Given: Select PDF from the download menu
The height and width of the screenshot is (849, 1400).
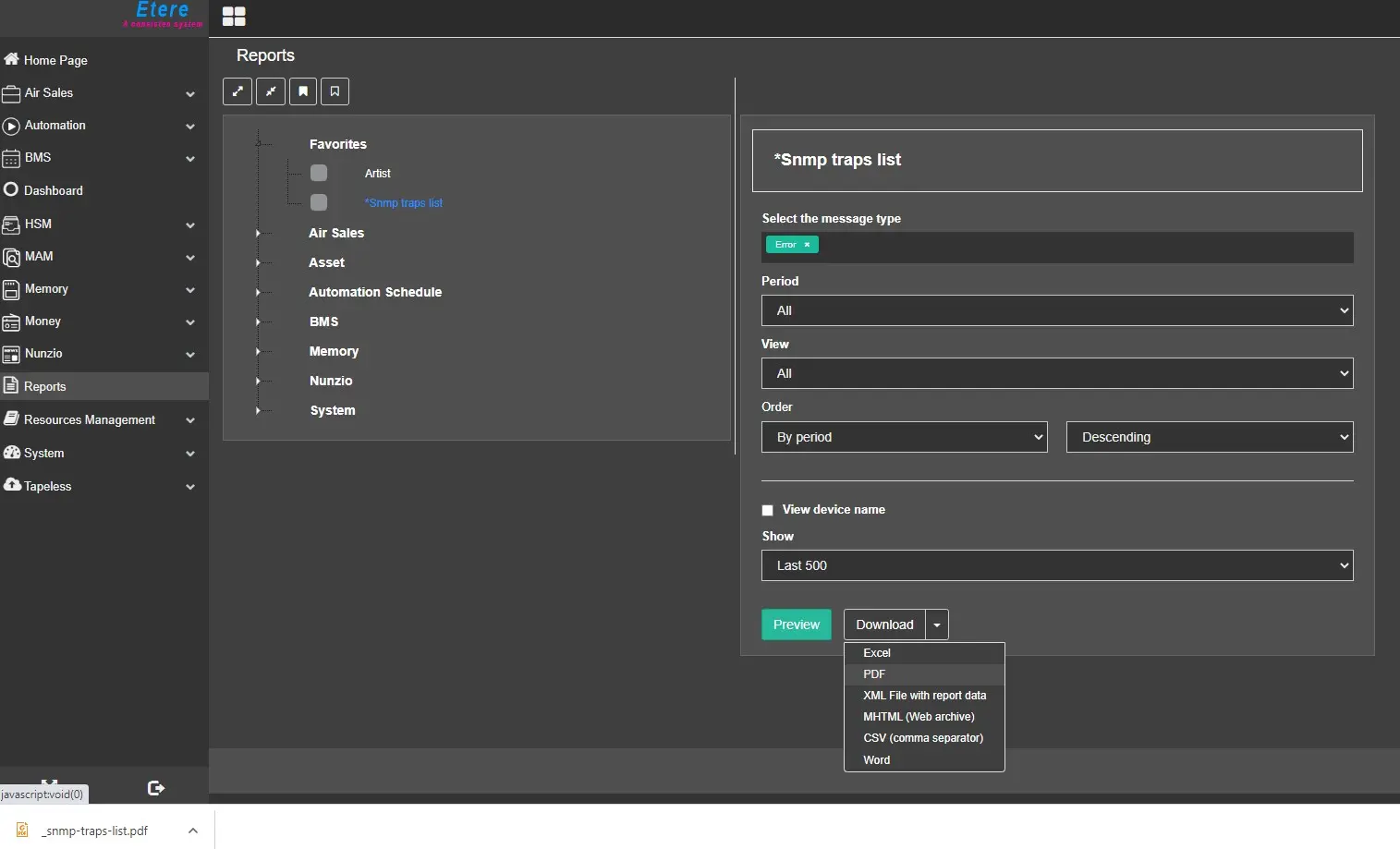Looking at the screenshot, I should click(x=874, y=674).
